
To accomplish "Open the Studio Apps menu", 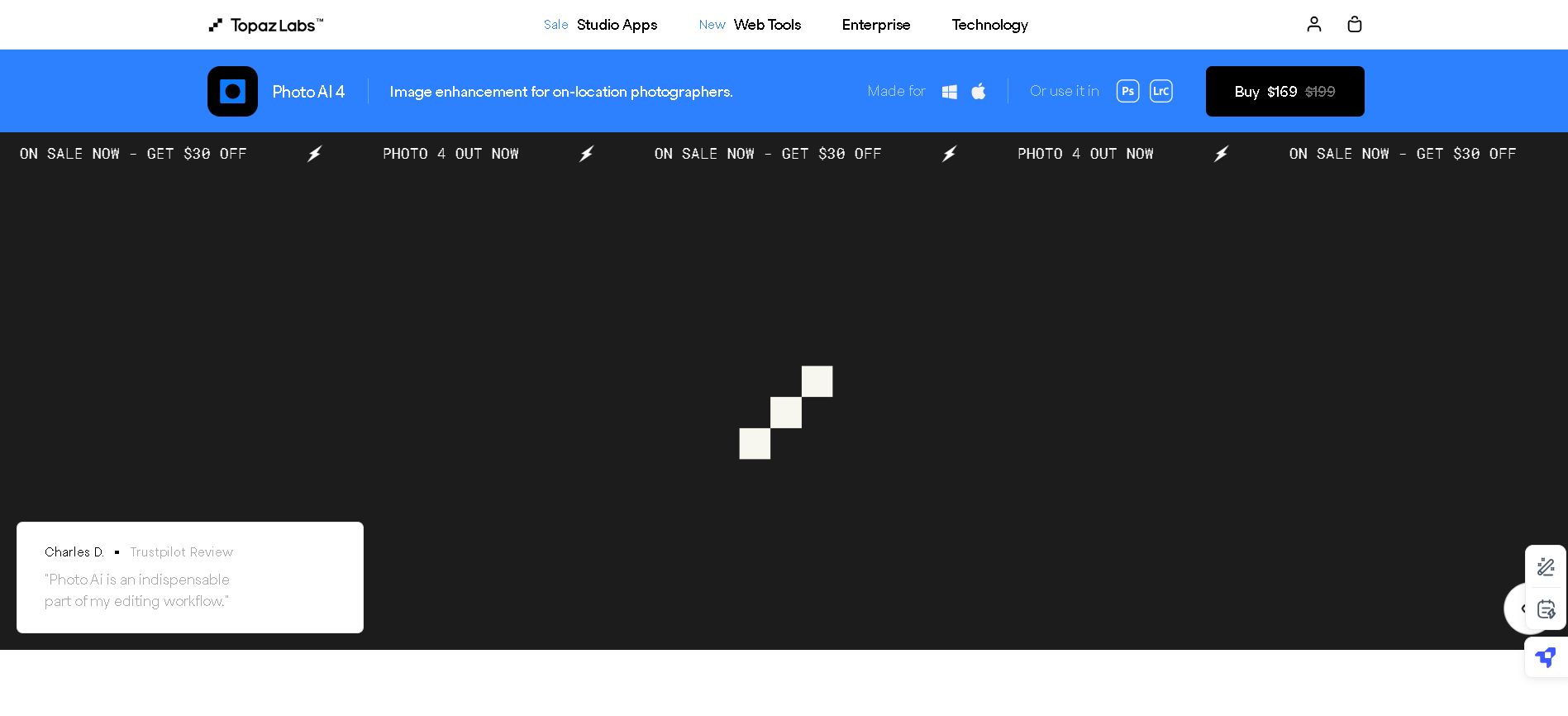I will (x=617, y=25).
